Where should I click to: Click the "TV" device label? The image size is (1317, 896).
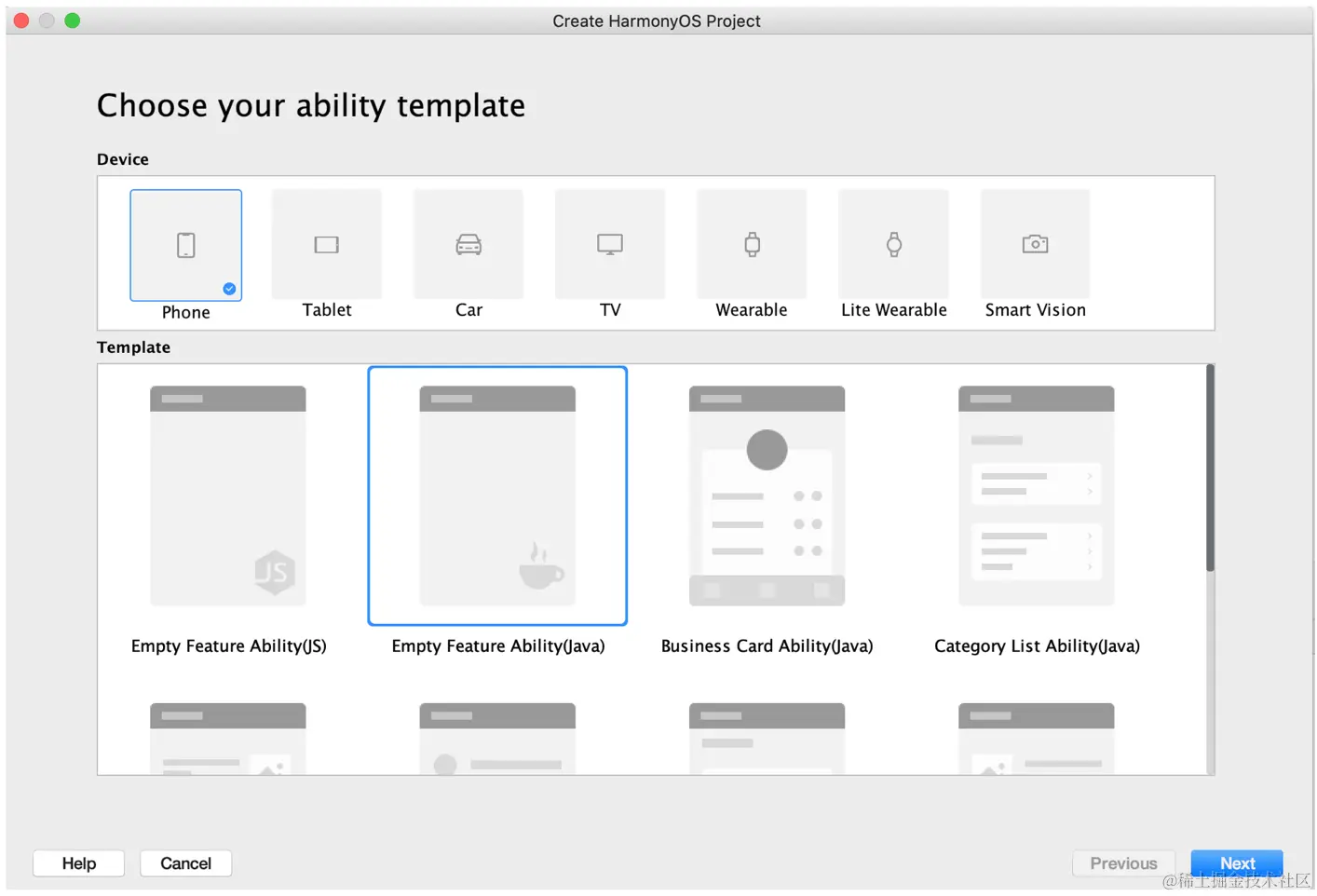[610, 310]
